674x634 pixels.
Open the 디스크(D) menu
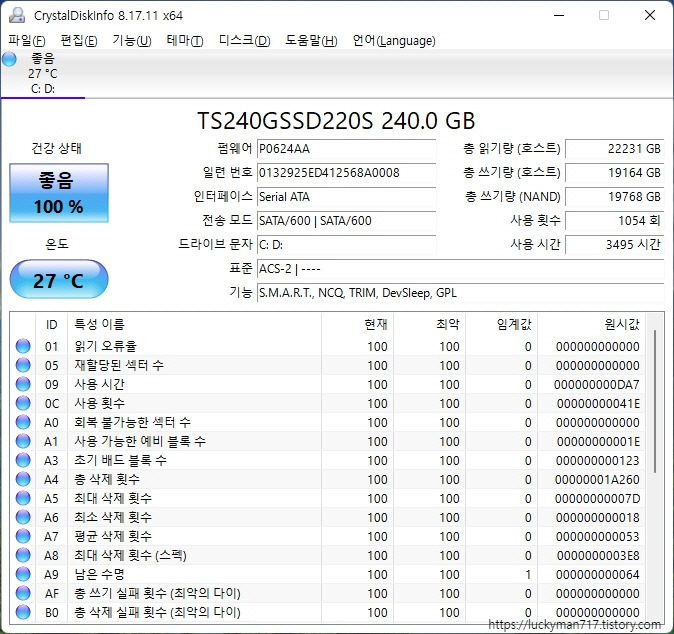tap(245, 40)
